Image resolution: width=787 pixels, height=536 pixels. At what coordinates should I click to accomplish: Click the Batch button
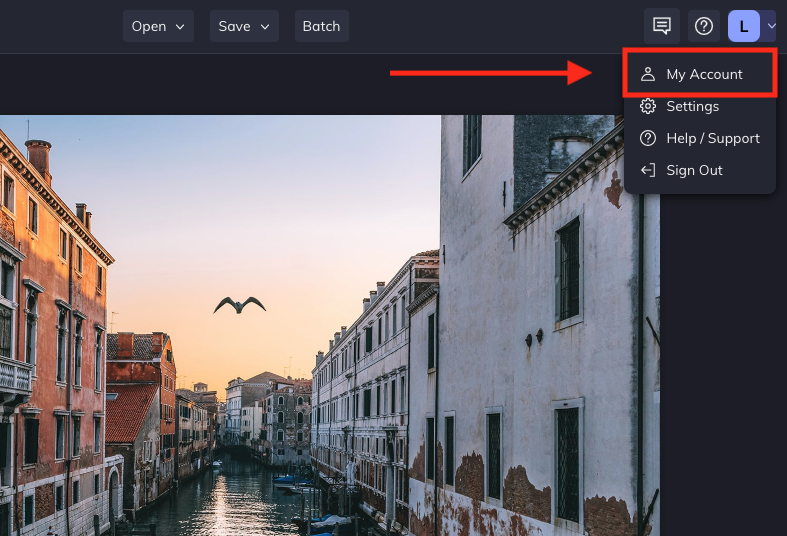click(x=322, y=26)
